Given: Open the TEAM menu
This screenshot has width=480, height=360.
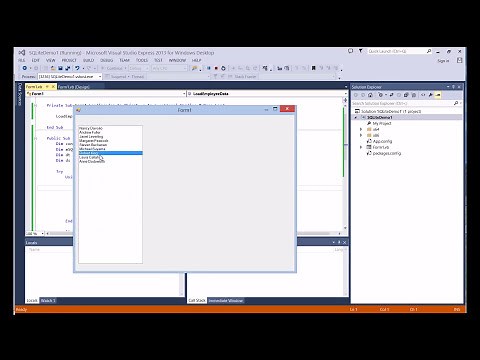Looking at the screenshot, I should (124, 60).
